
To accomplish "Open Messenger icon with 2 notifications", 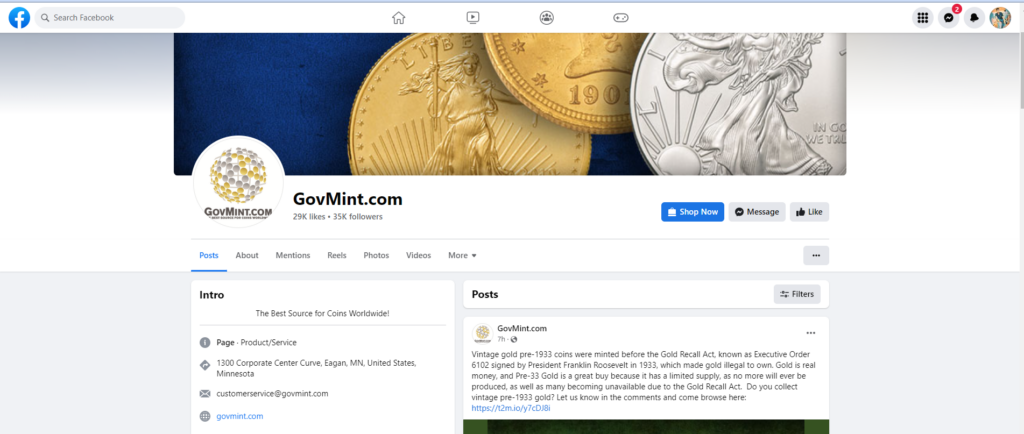I will pos(948,18).
